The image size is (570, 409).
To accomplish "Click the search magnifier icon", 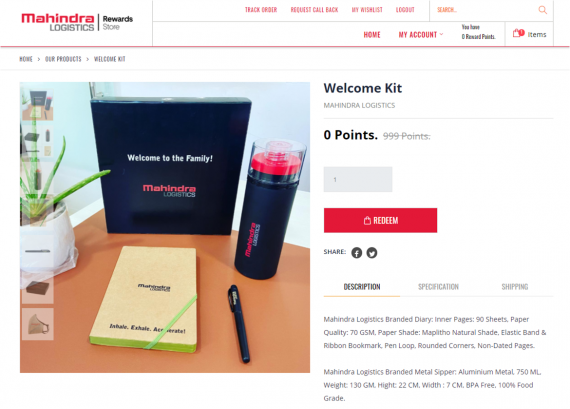I will coord(542,10).
